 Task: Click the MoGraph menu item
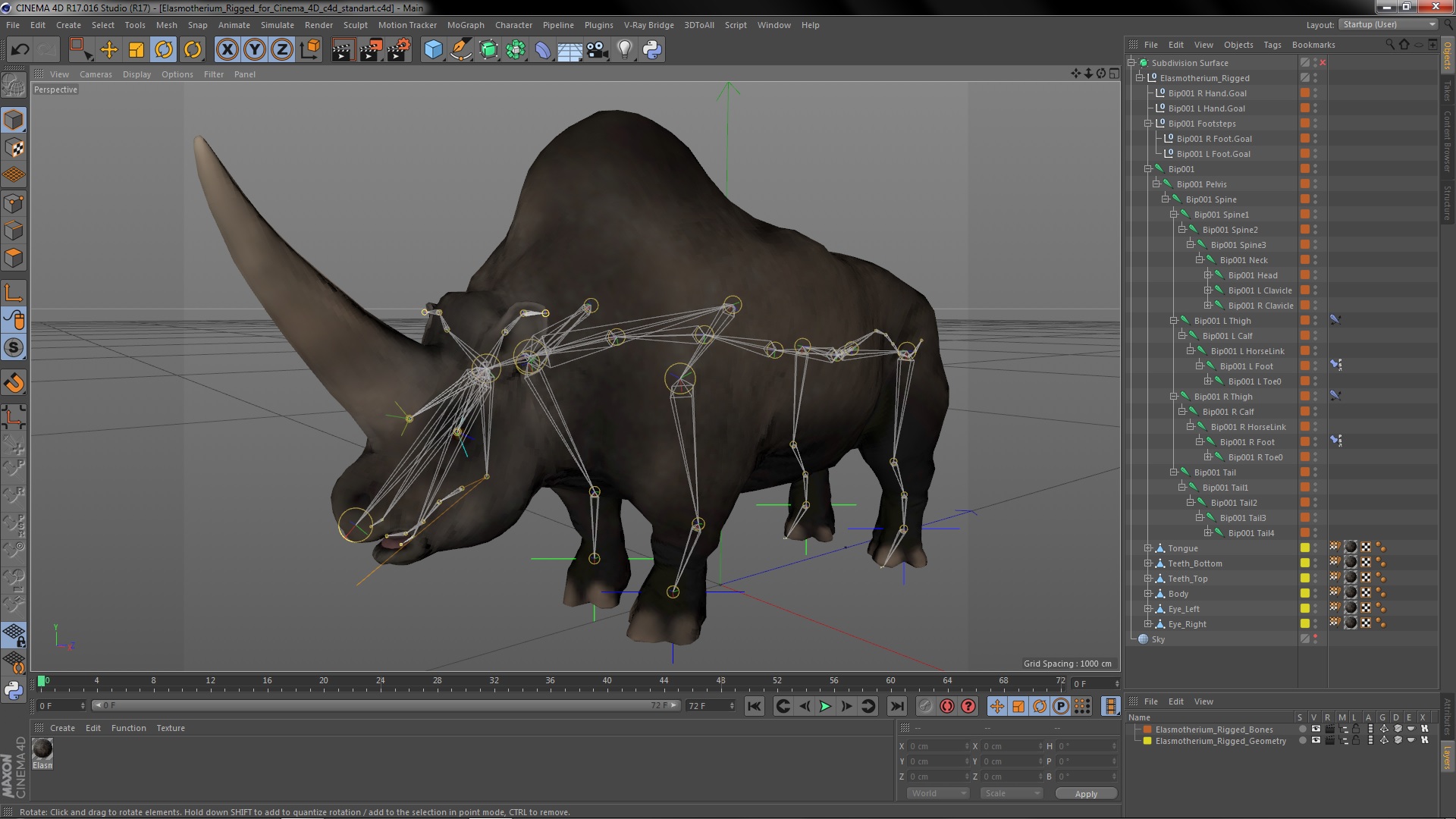[466, 24]
